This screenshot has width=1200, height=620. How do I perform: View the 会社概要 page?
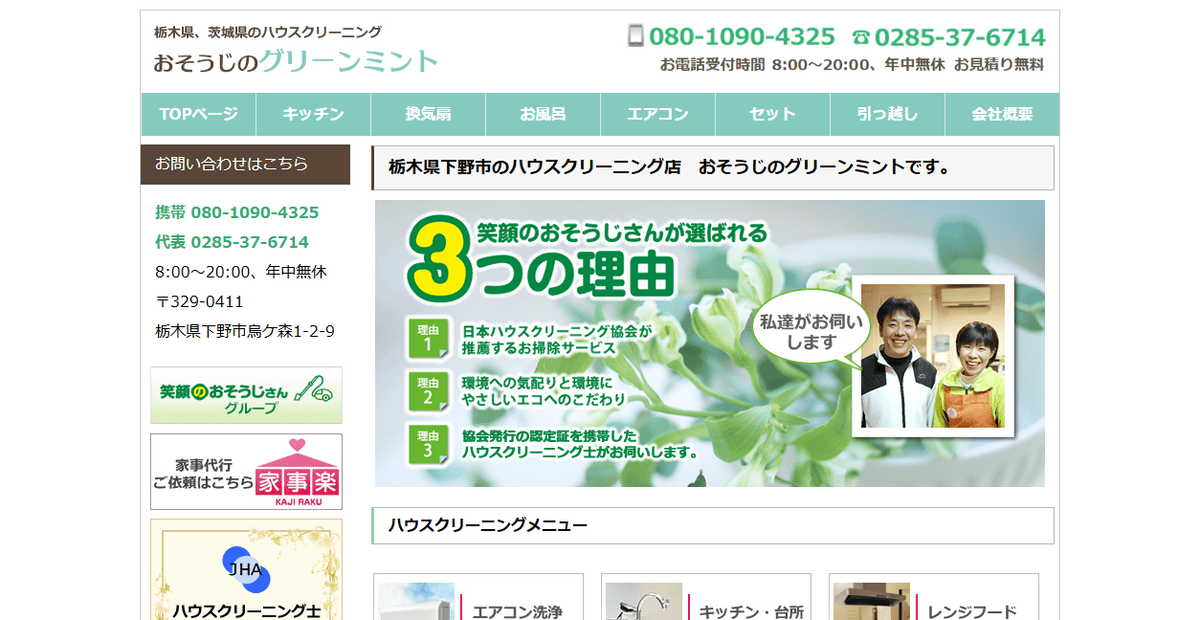[x=1002, y=114]
